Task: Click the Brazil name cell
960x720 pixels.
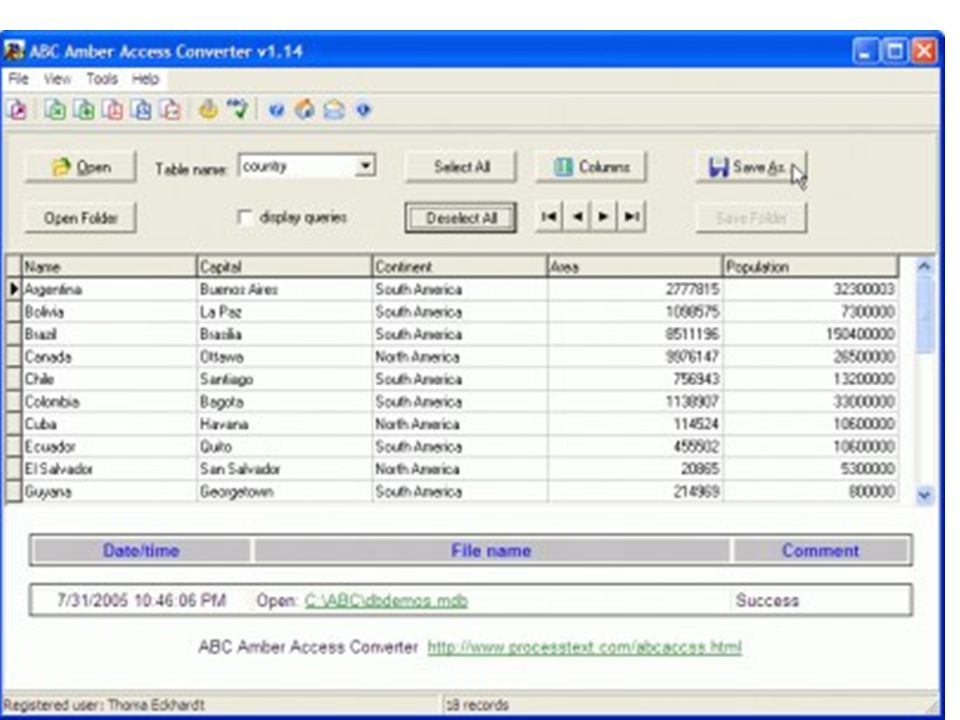Action: [x=110, y=334]
